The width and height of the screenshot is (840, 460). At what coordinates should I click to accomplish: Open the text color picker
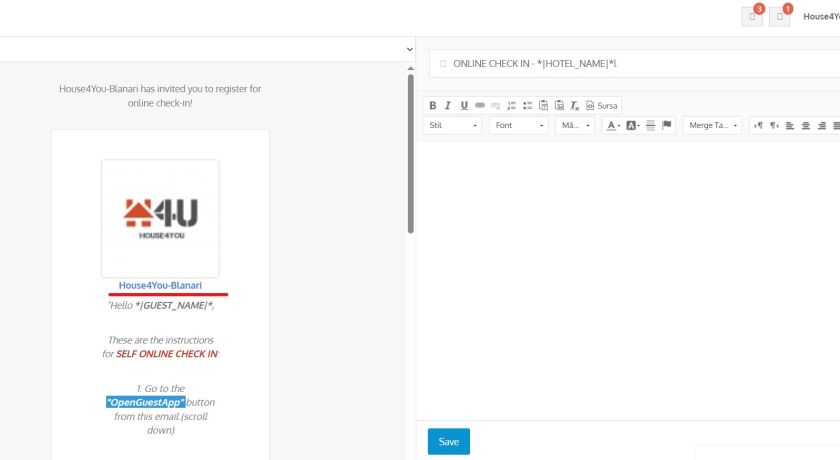(x=613, y=125)
